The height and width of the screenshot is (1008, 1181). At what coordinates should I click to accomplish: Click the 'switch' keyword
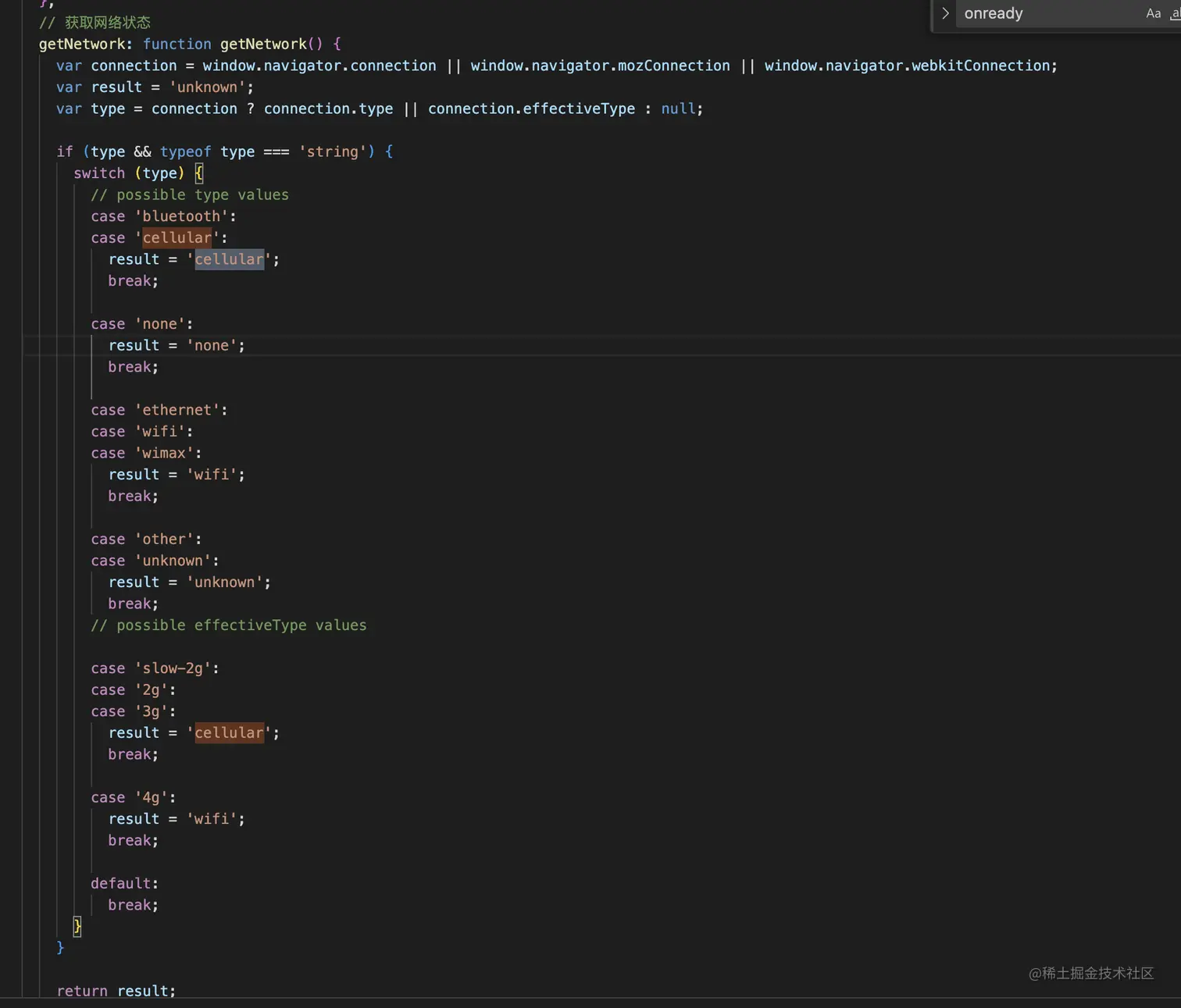(x=99, y=173)
